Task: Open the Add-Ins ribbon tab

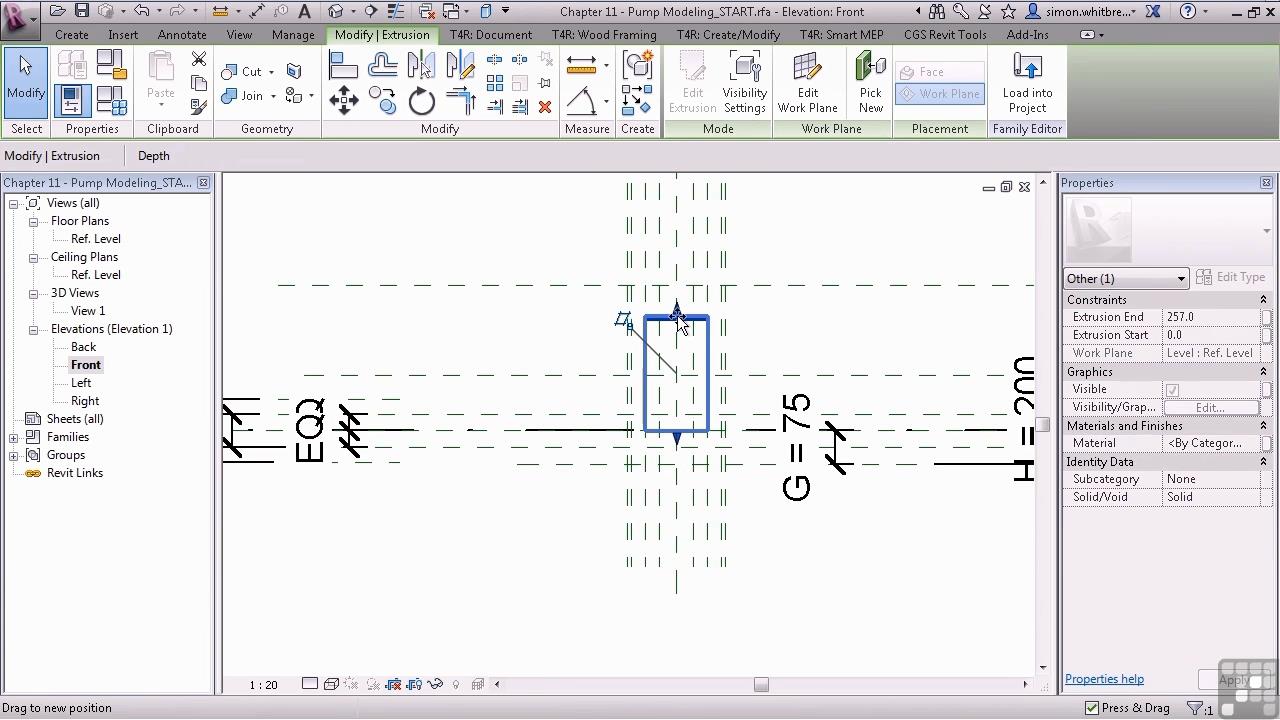Action: click(x=1028, y=34)
